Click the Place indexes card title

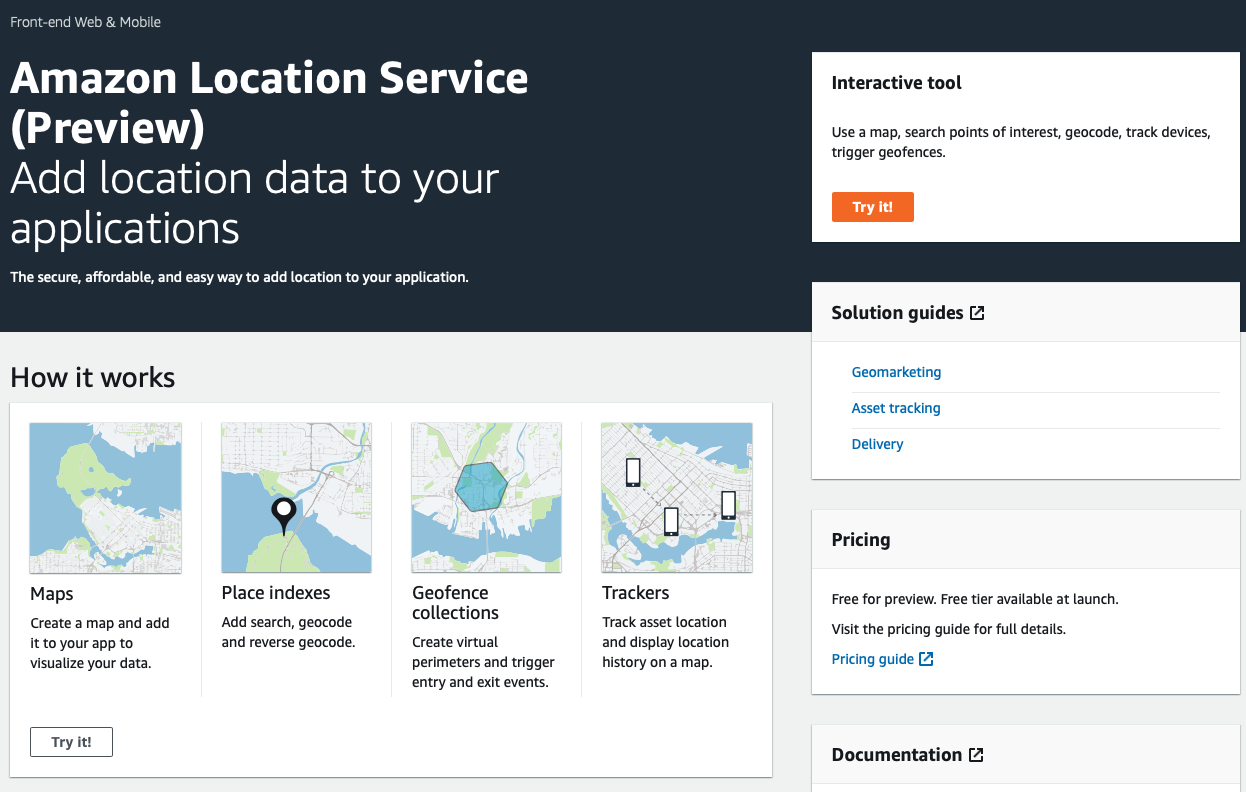coord(276,593)
